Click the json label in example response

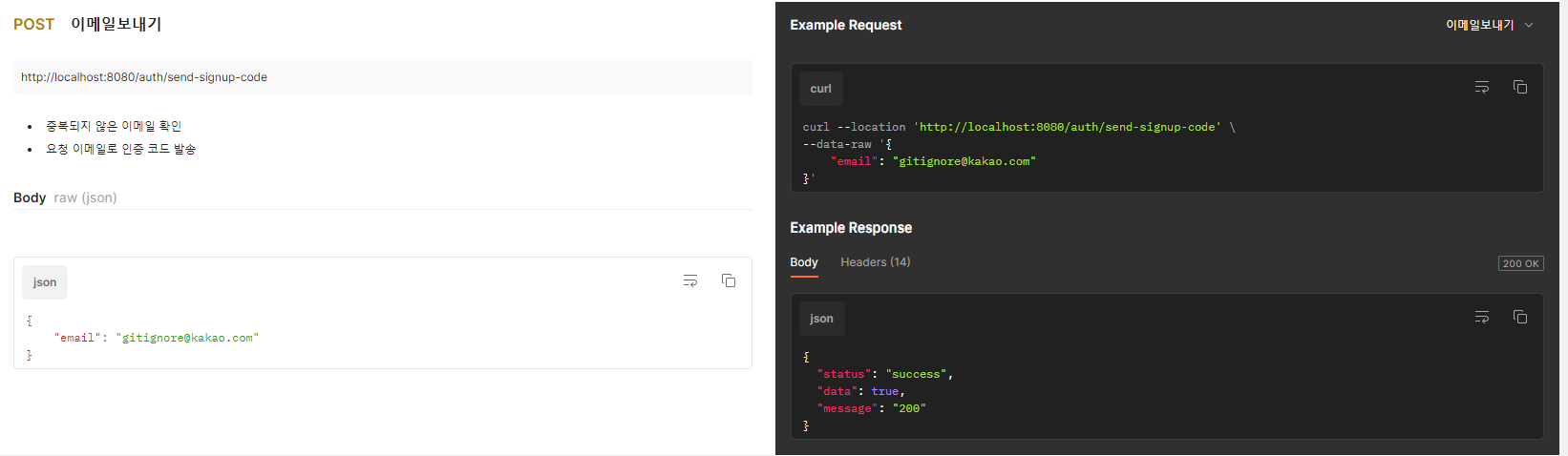point(822,319)
